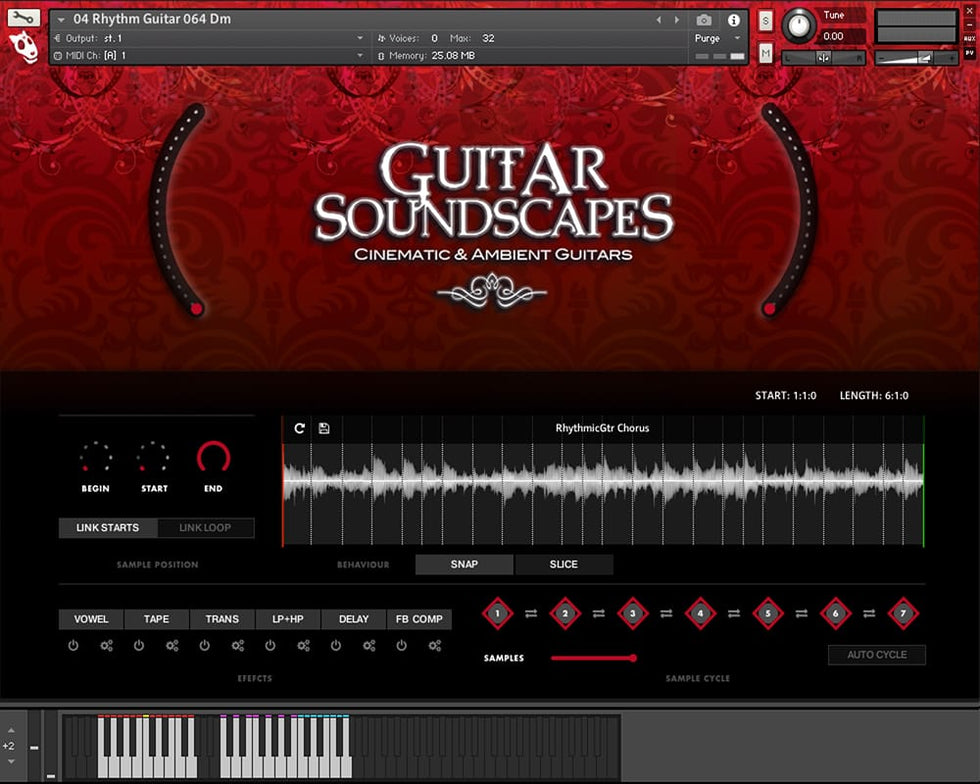Toggle power for the FB COMP effect
Screen dimensions: 980x784
point(401,646)
